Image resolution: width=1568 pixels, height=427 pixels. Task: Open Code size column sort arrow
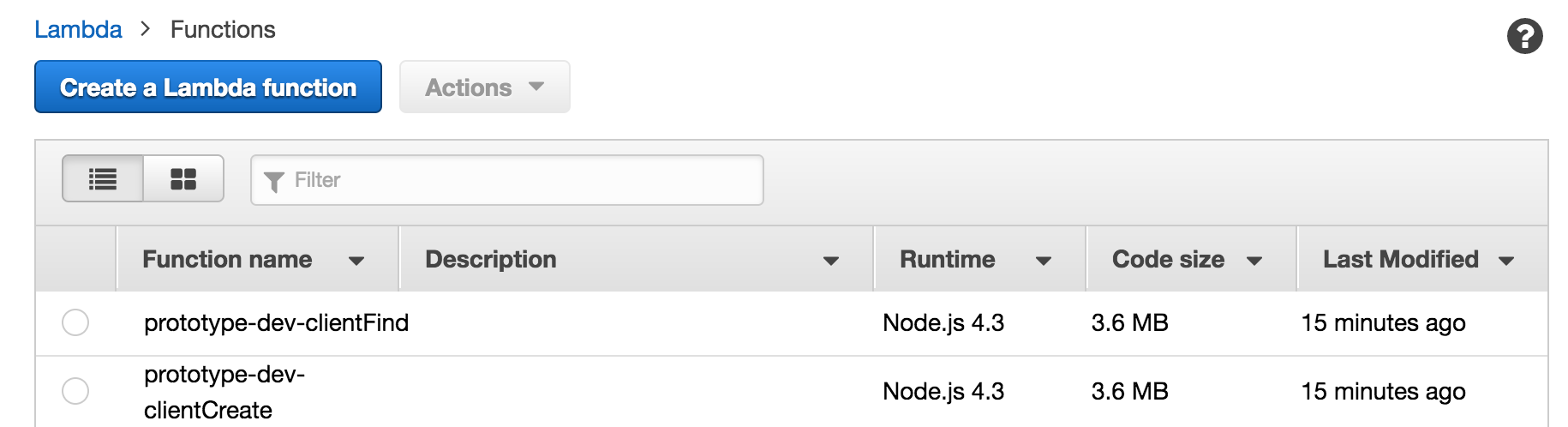pos(1254,261)
